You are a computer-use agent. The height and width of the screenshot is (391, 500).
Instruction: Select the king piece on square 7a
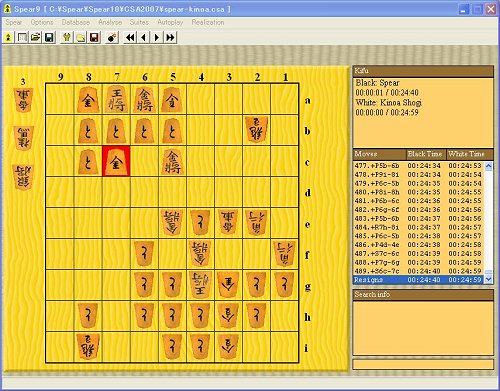(116, 99)
